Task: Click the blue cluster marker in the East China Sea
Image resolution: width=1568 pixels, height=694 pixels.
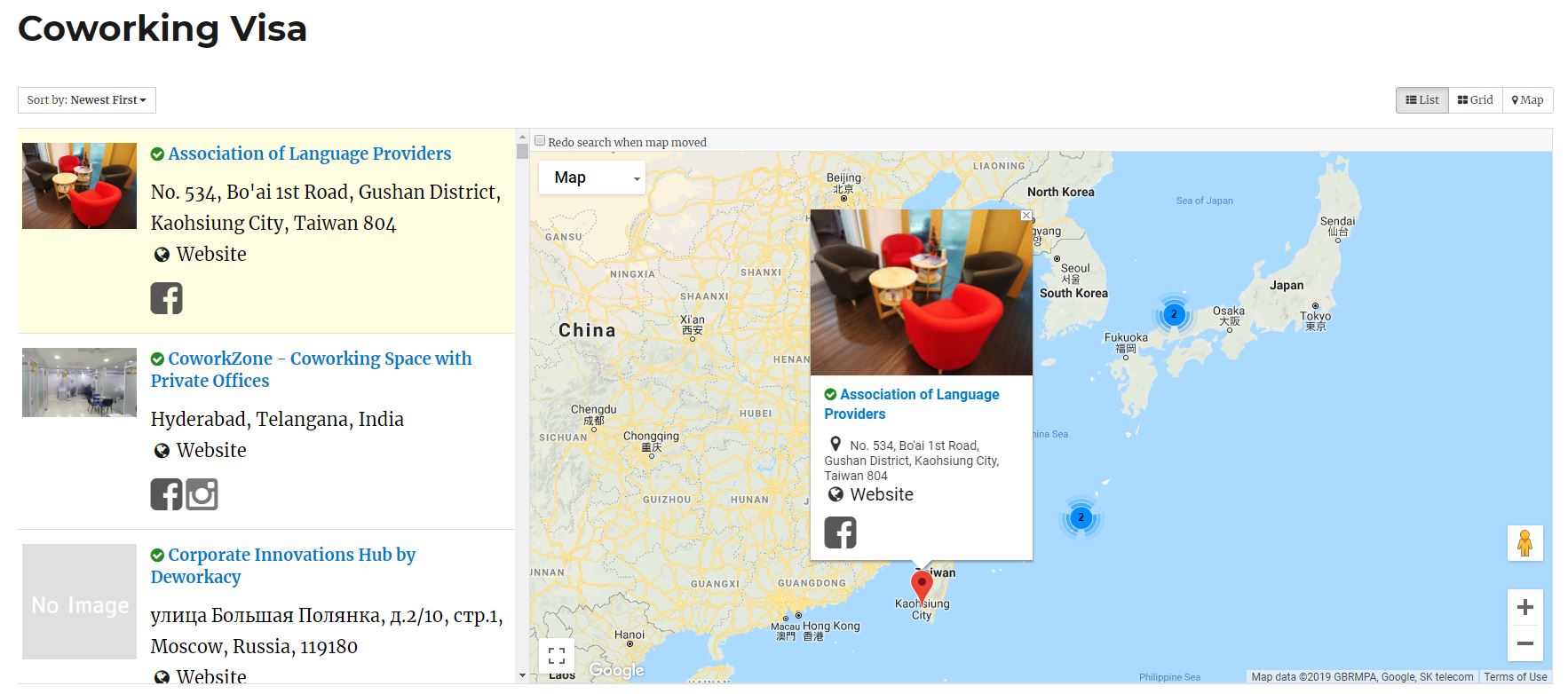Action: (1081, 517)
